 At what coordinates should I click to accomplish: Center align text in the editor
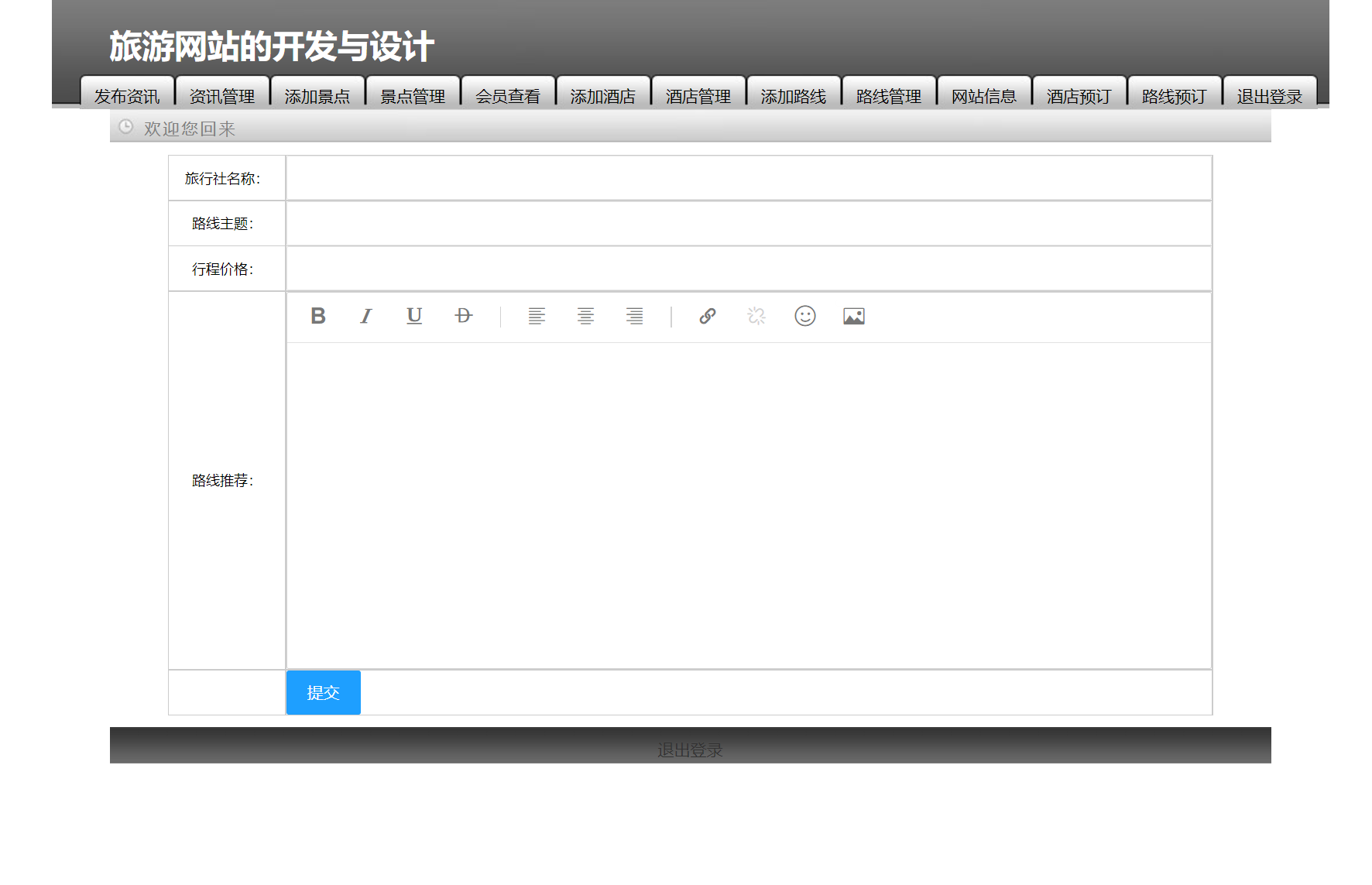pos(585,316)
